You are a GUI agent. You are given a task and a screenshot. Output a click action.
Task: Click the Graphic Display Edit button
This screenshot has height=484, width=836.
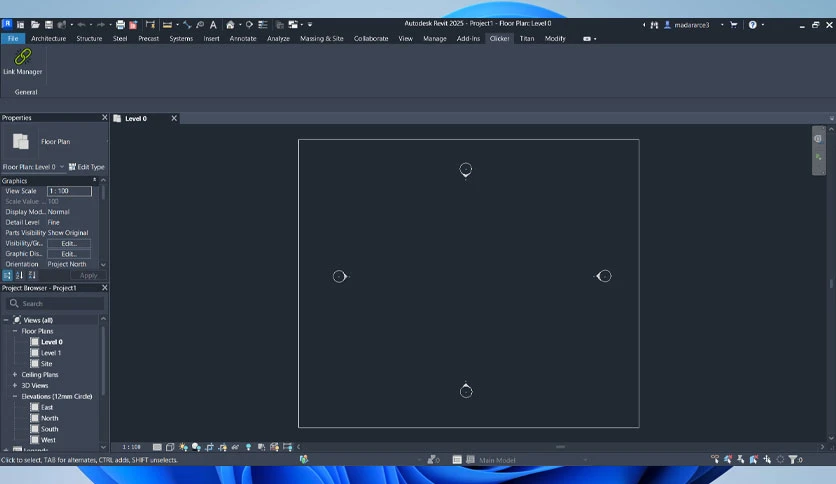(x=69, y=254)
